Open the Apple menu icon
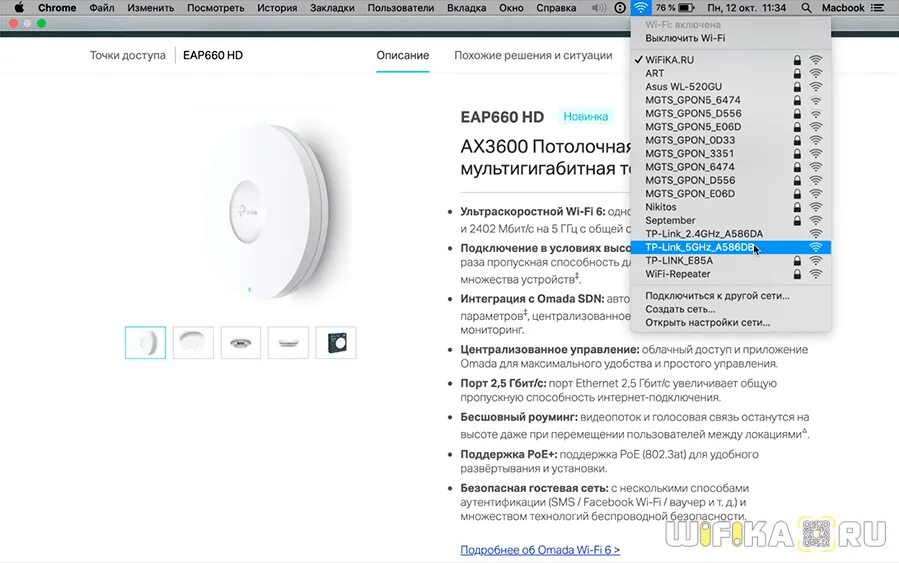899x563 pixels. [x=19, y=8]
